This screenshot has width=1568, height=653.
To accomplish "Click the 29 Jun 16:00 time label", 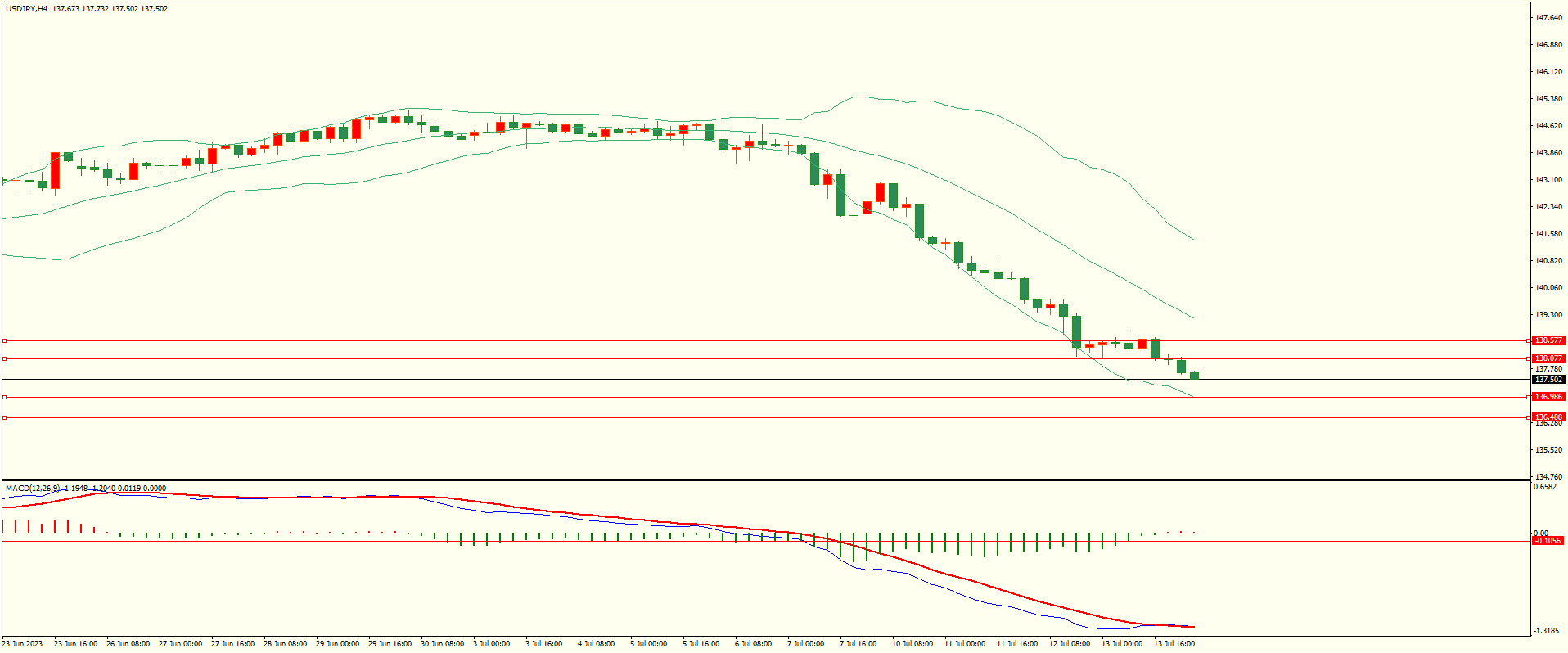I will [390, 644].
